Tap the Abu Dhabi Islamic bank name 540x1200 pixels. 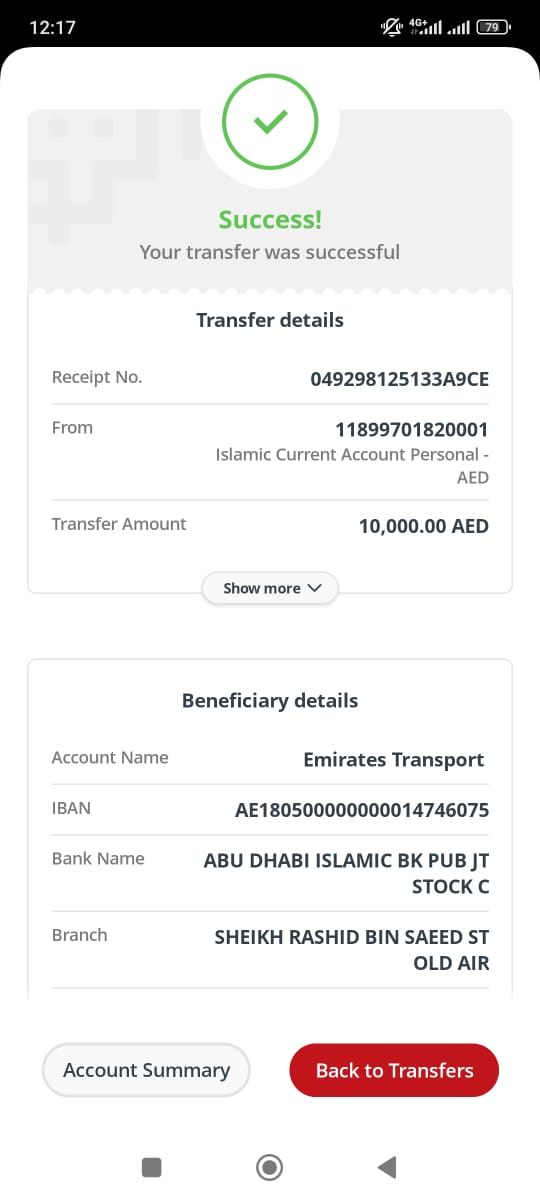347,873
